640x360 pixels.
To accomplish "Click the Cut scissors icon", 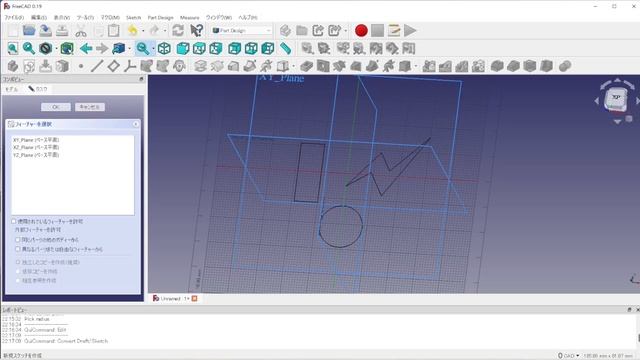I will coord(81,31).
